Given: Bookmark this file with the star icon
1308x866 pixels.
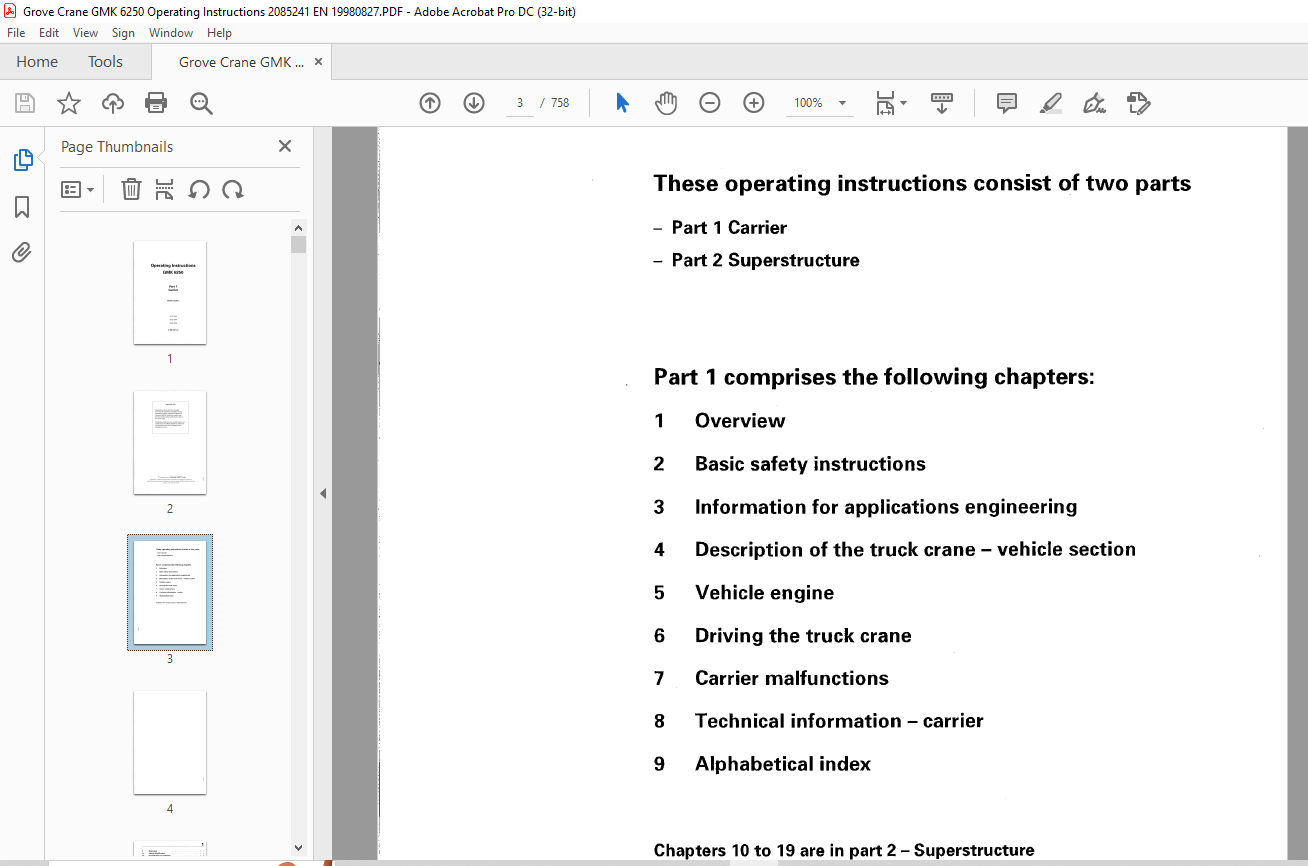Looking at the screenshot, I should [69, 103].
